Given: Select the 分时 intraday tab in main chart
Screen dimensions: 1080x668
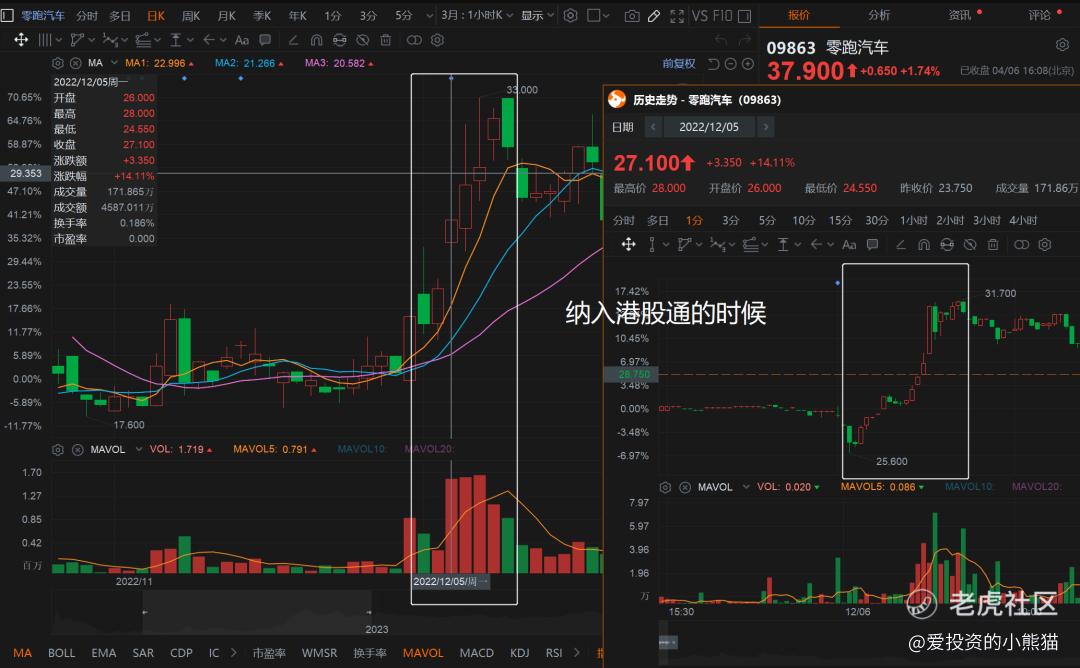Looking at the screenshot, I should (x=87, y=15).
